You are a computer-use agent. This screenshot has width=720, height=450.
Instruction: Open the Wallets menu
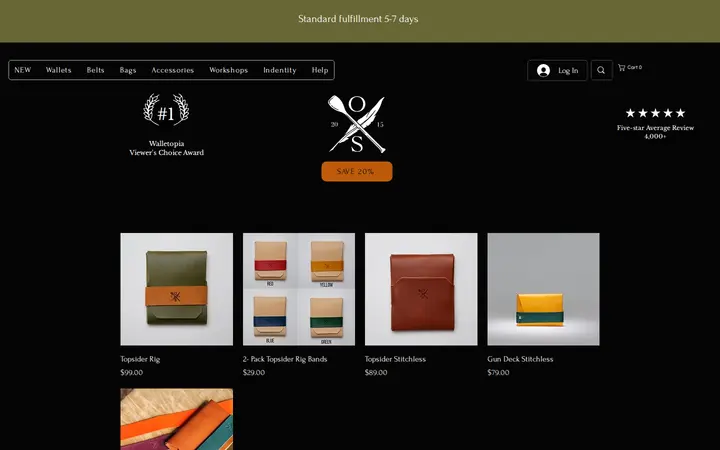click(58, 70)
